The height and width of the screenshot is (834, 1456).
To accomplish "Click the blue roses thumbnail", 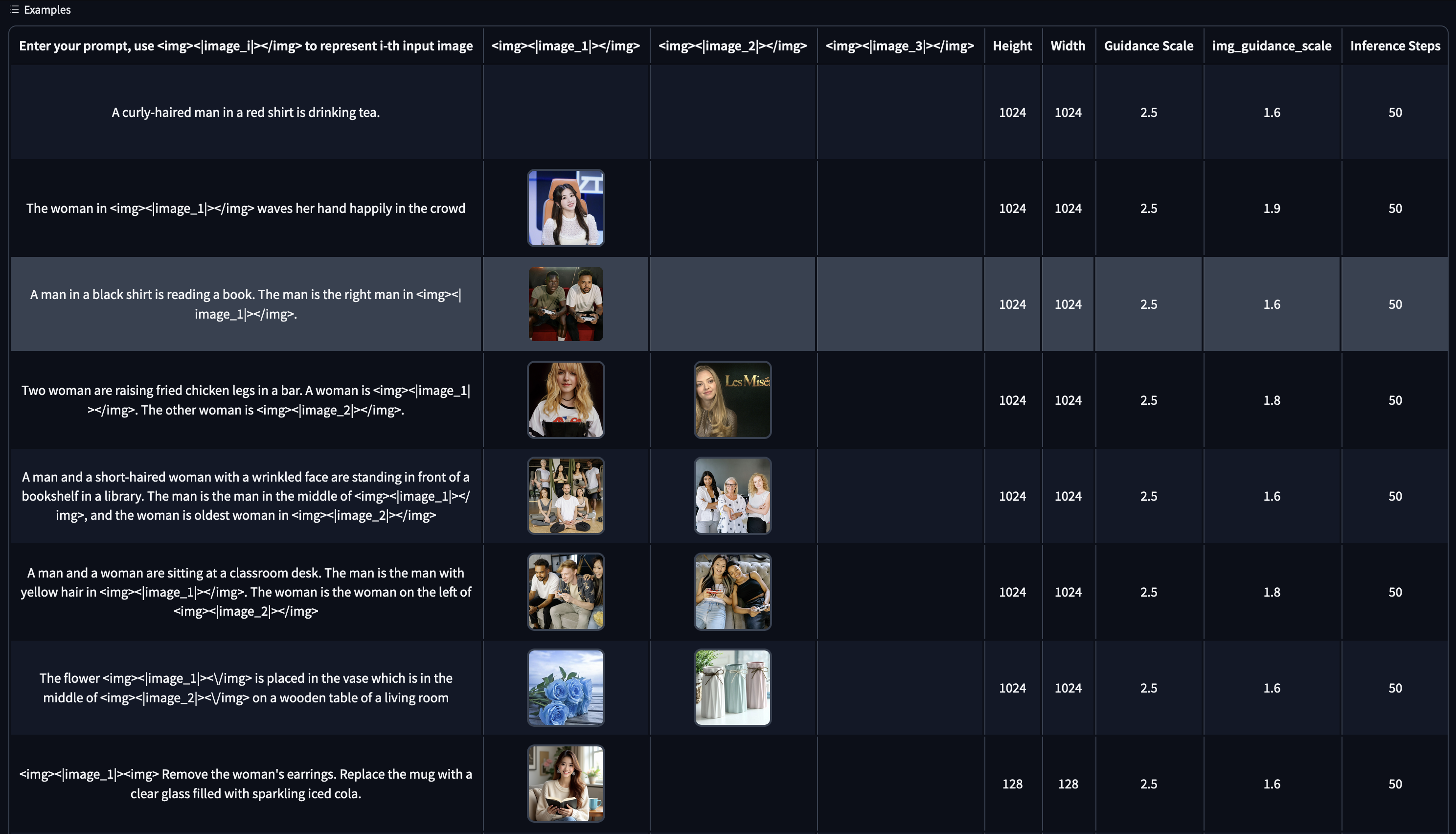I will pyautogui.click(x=565, y=687).
